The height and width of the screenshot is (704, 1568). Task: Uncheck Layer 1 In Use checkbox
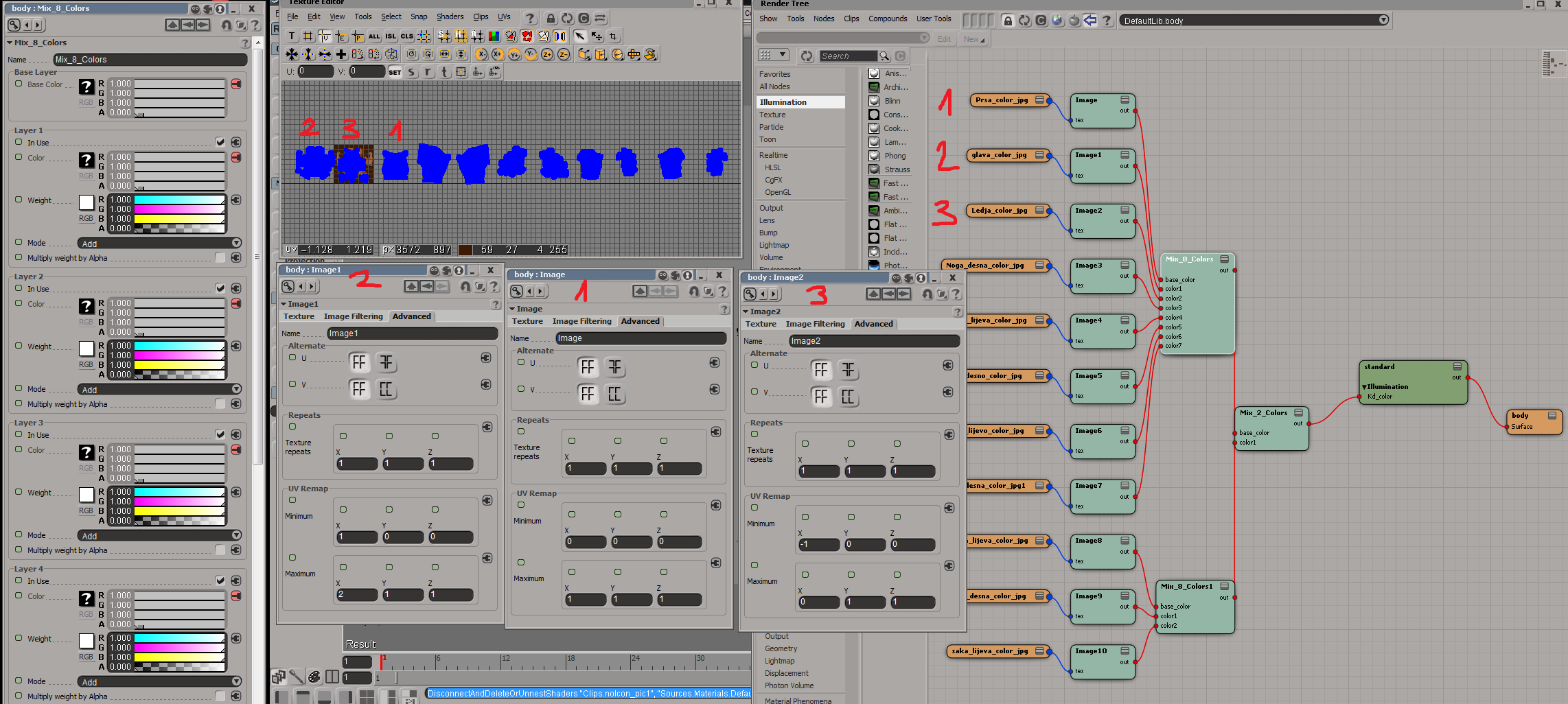[x=220, y=142]
